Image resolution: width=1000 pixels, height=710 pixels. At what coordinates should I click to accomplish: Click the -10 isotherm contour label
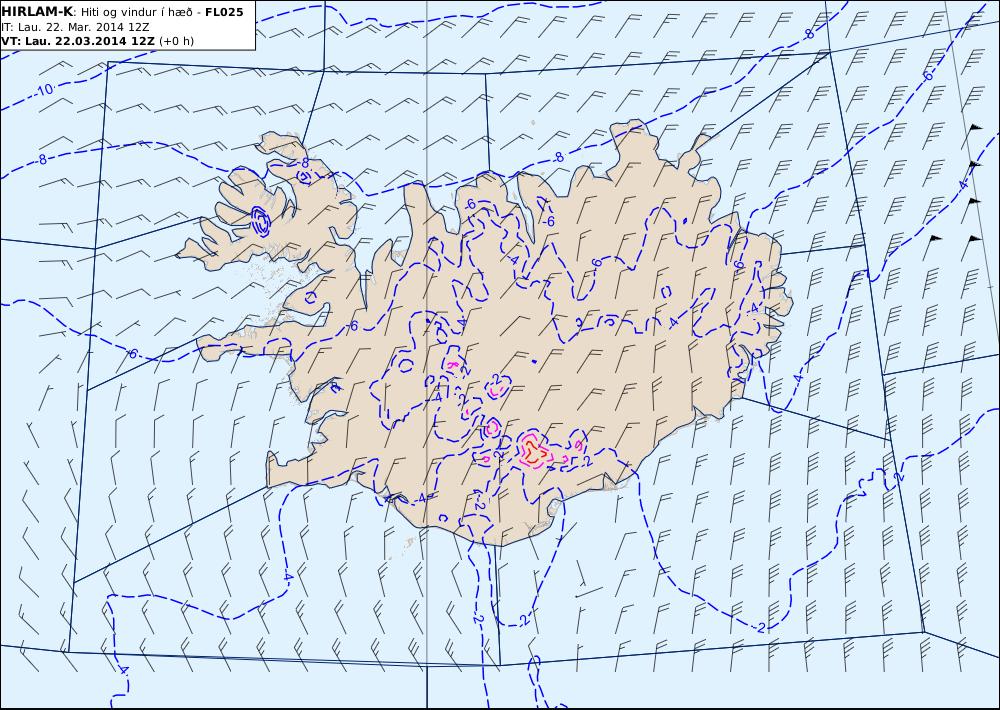click(44, 89)
